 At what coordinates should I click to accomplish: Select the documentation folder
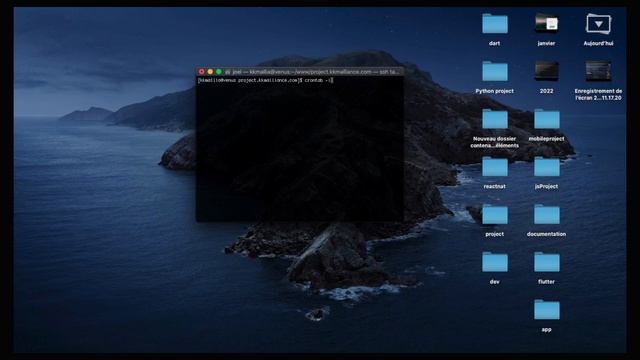pos(547,215)
